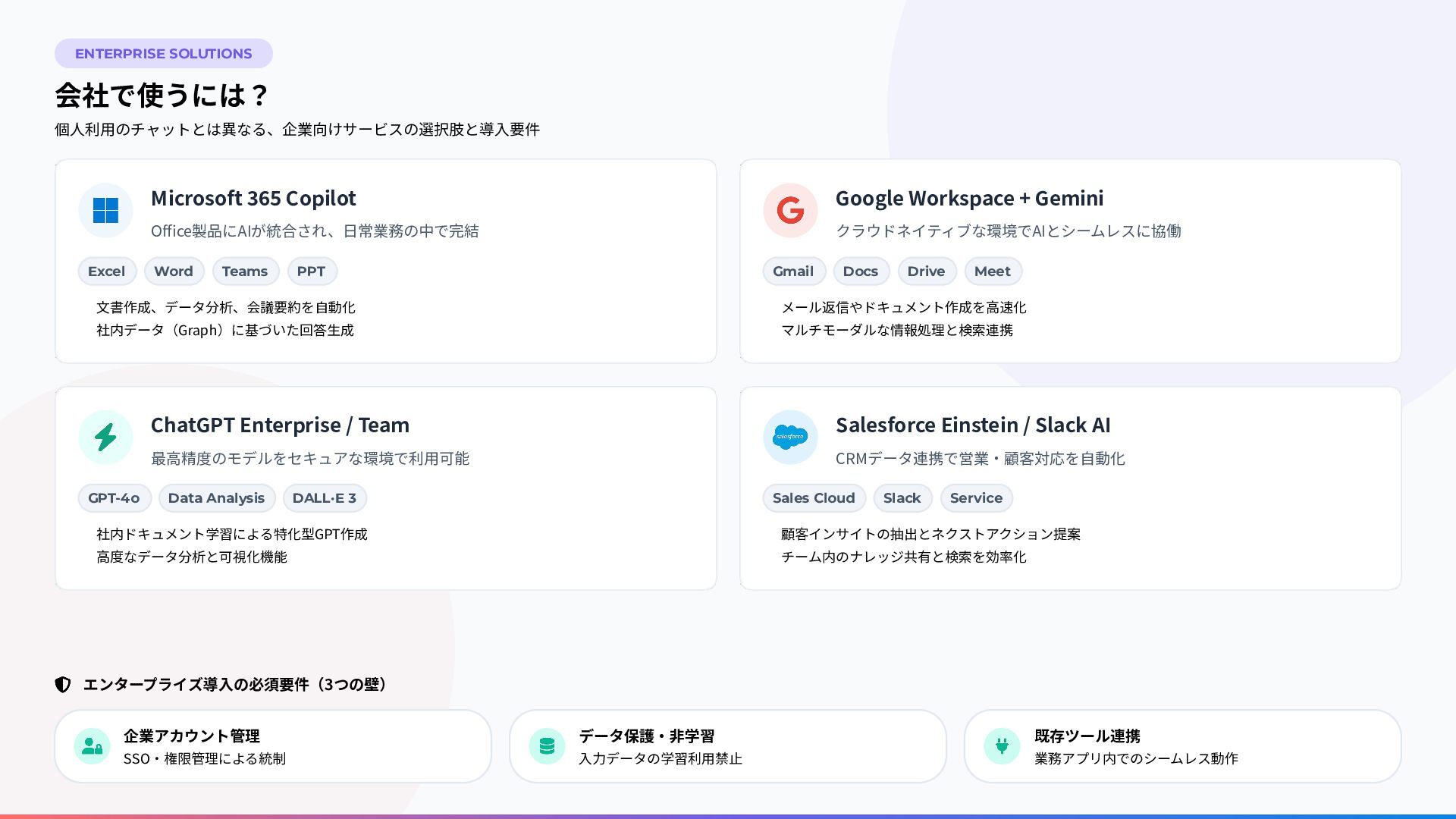Click the Google G logo icon

point(790,210)
